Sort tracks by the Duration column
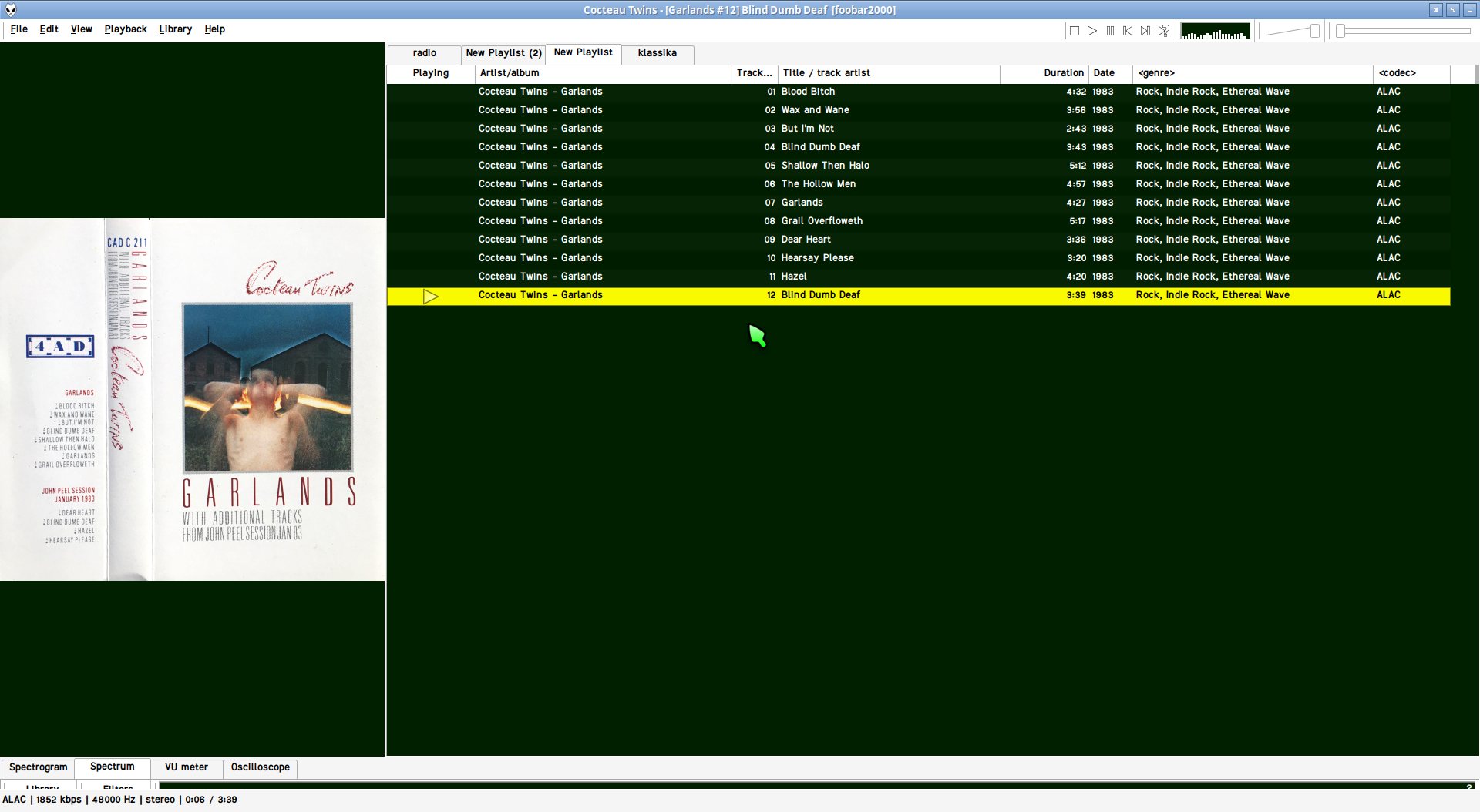 tap(1064, 73)
